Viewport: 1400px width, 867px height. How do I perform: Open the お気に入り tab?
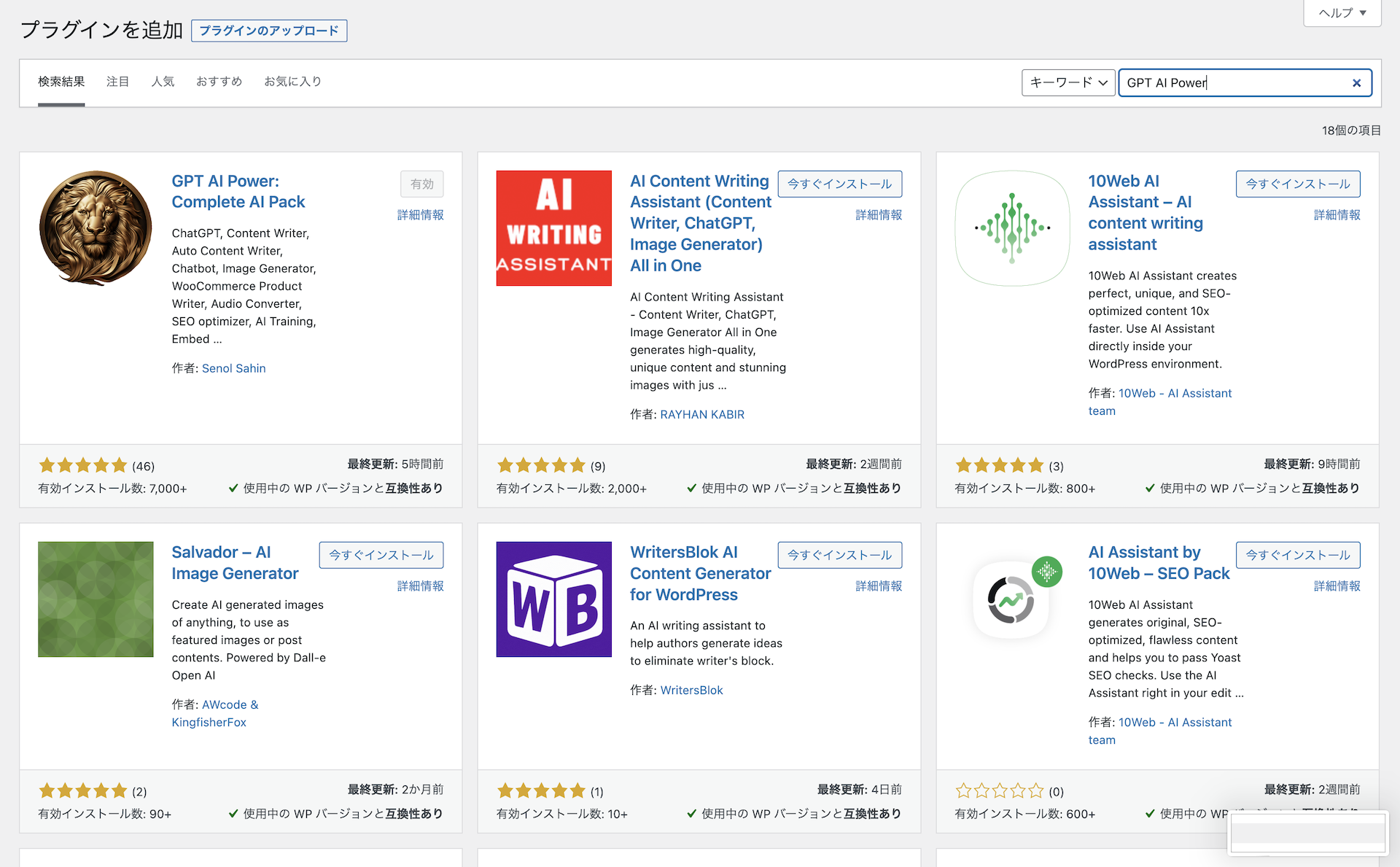click(292, 82)
